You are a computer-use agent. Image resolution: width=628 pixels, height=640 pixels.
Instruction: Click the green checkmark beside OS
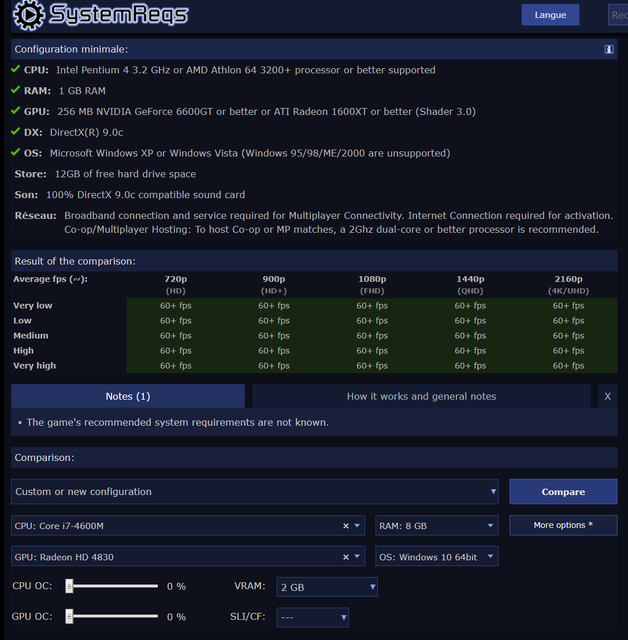click(16, 152)
